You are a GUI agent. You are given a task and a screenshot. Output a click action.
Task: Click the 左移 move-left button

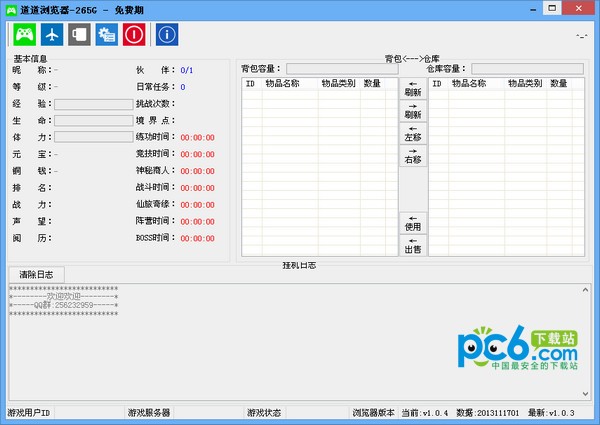click(x=412, y=132)
